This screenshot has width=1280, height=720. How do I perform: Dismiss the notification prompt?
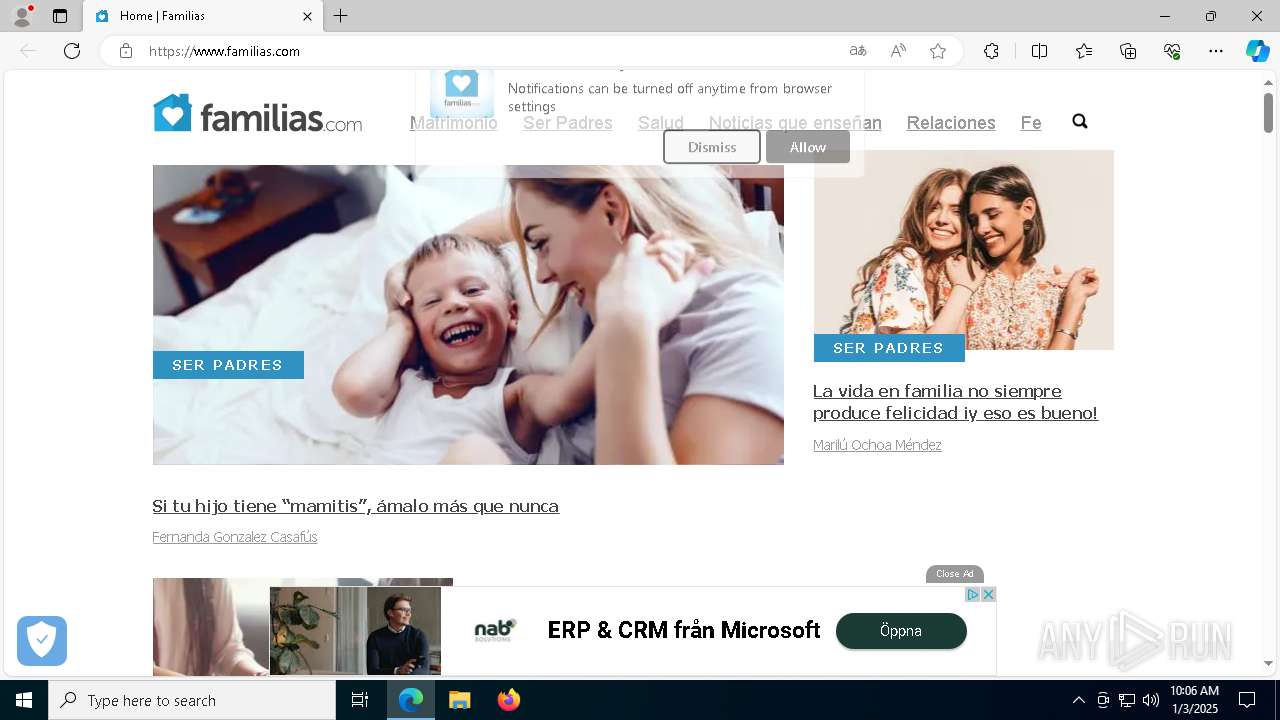(712, 147)
